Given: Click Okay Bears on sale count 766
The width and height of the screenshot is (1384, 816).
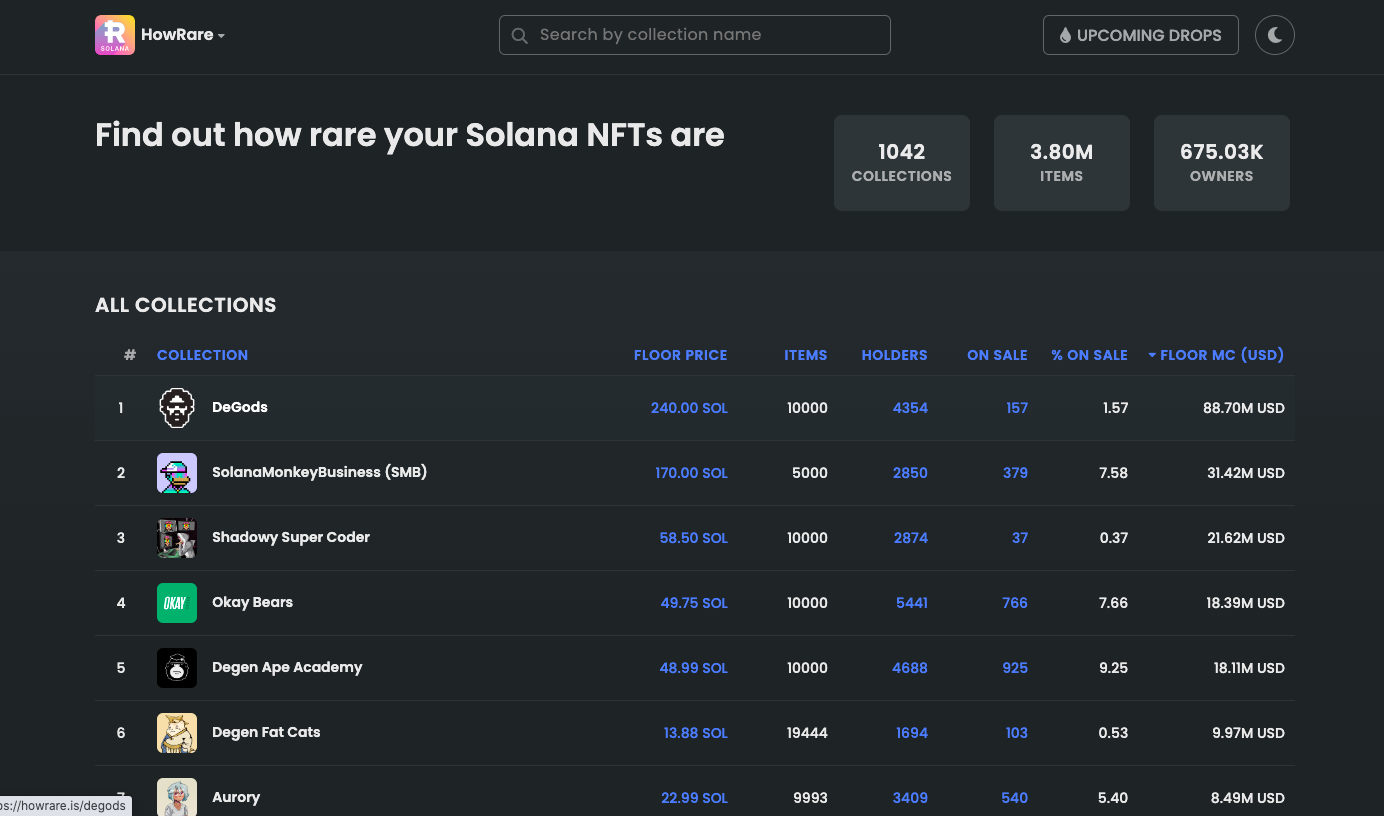Looking at the screenshot, I should [x=1015, y=603].
